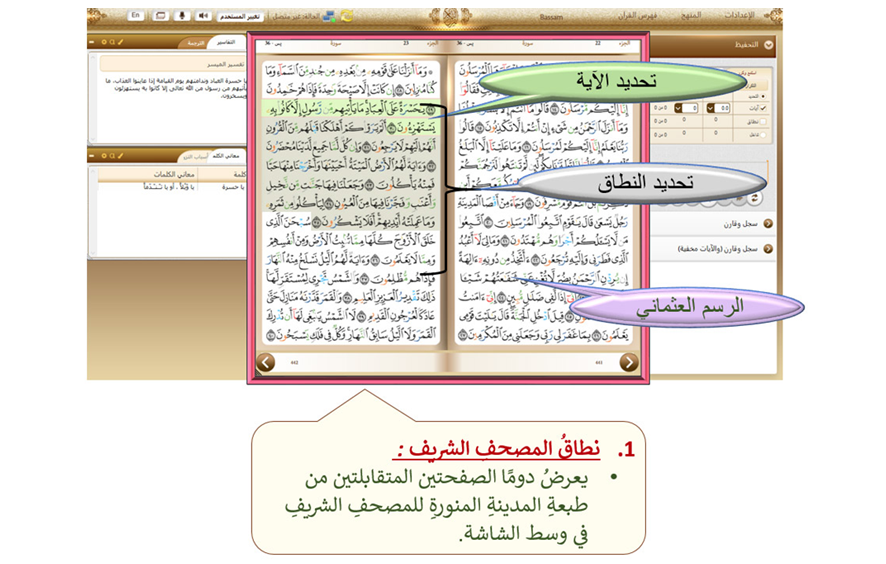
Task: Click the yellow sync refresh icon
Action: (x=346, y=16)
